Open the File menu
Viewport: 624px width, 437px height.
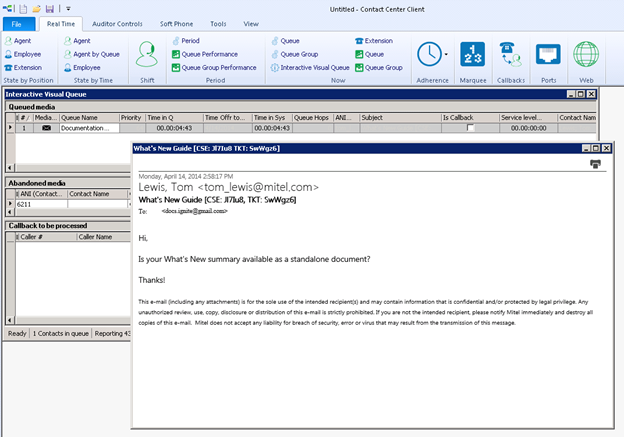click(19, 24)
